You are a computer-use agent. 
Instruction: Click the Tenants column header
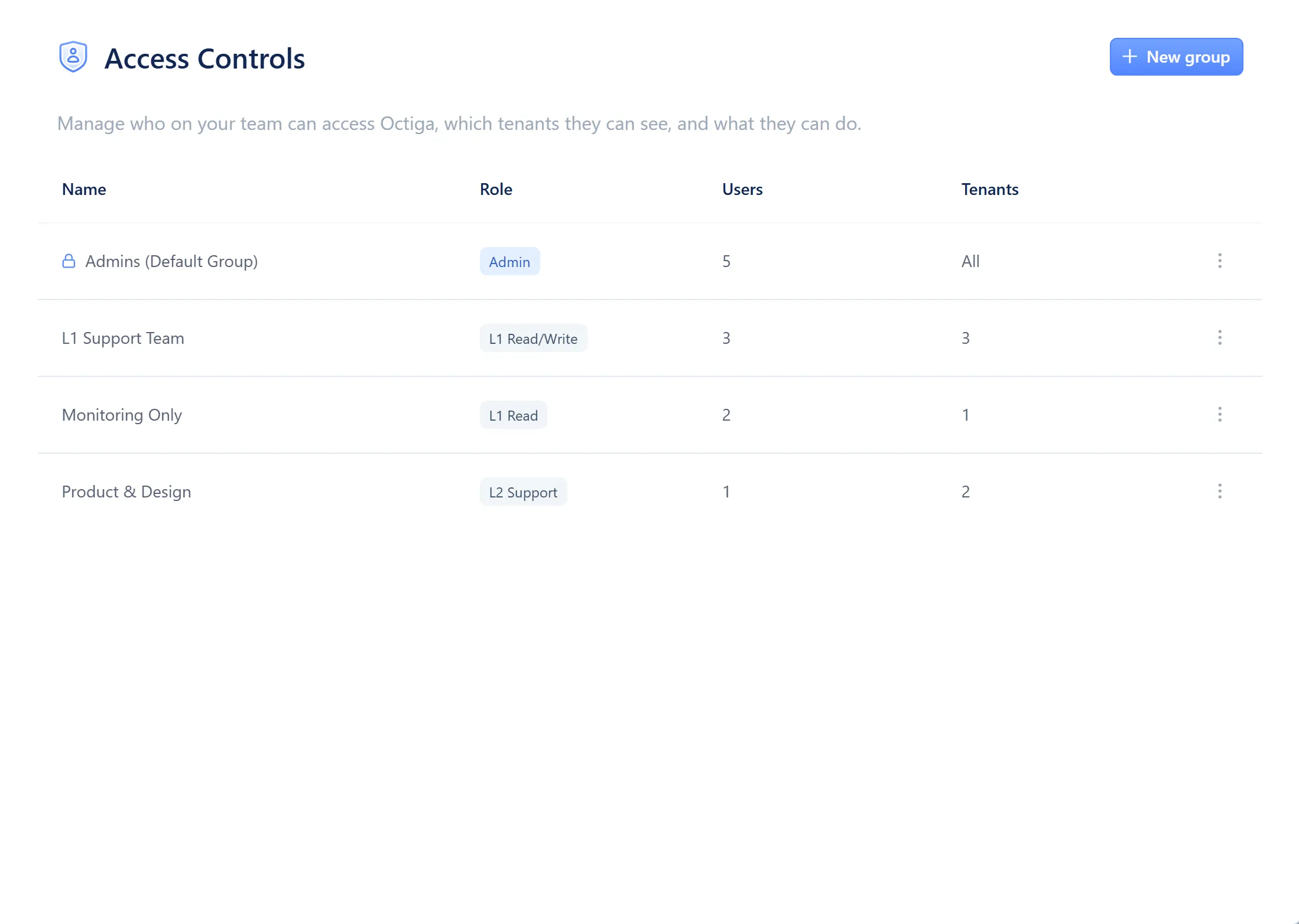990,189
